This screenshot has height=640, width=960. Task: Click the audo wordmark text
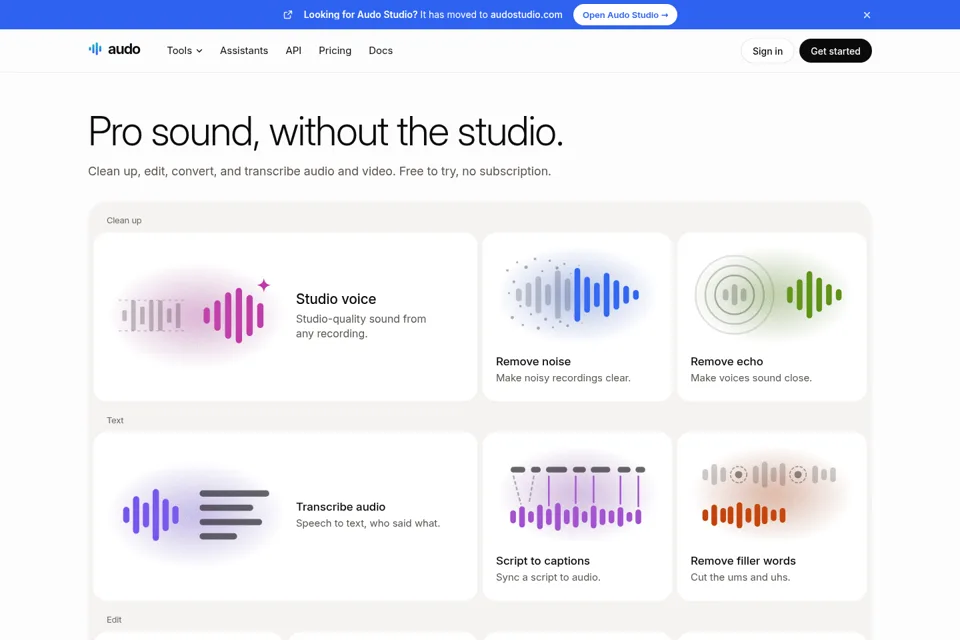click(124, 49)
